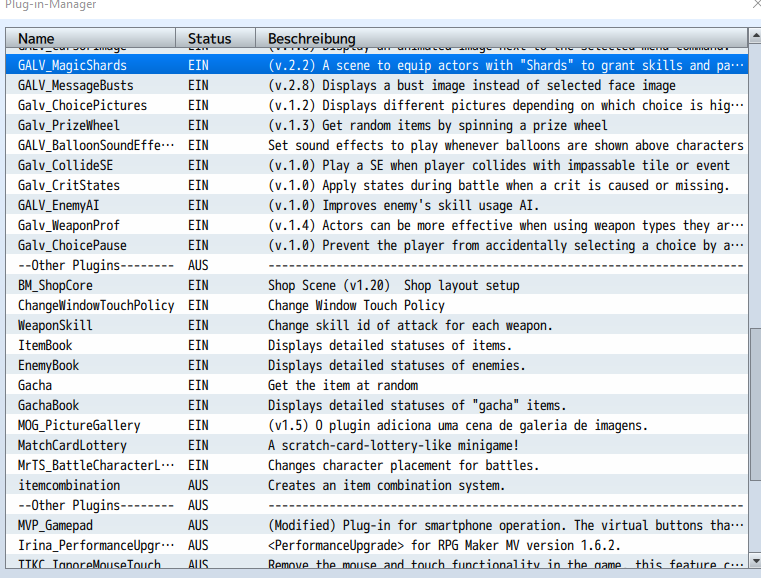Click EIN status of GALV_MessageBusts
This screenshot has height=578, width=761.
coord(199,85)
